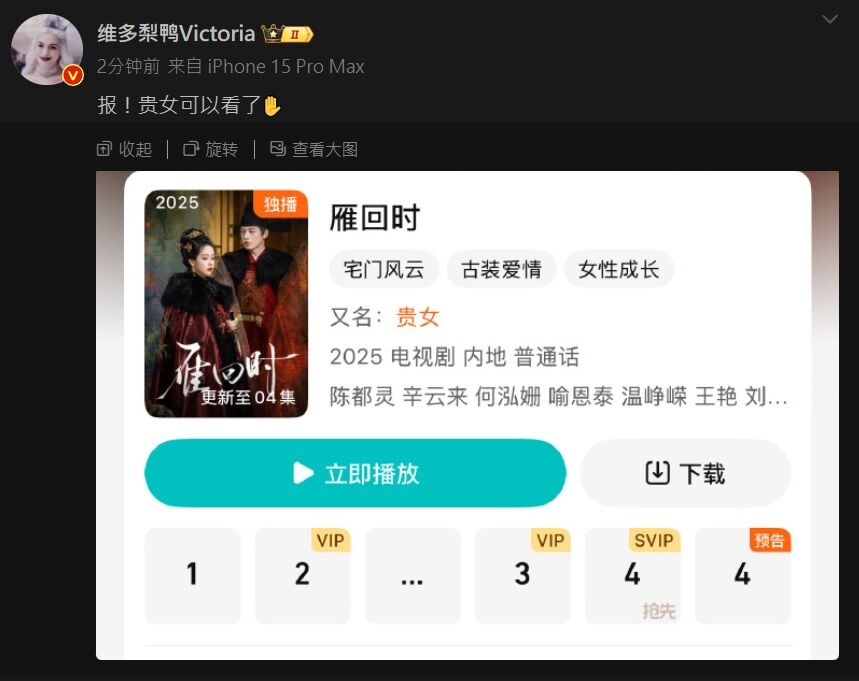
Task: Rotate the image with 旋转
Action: click(210, 149)
